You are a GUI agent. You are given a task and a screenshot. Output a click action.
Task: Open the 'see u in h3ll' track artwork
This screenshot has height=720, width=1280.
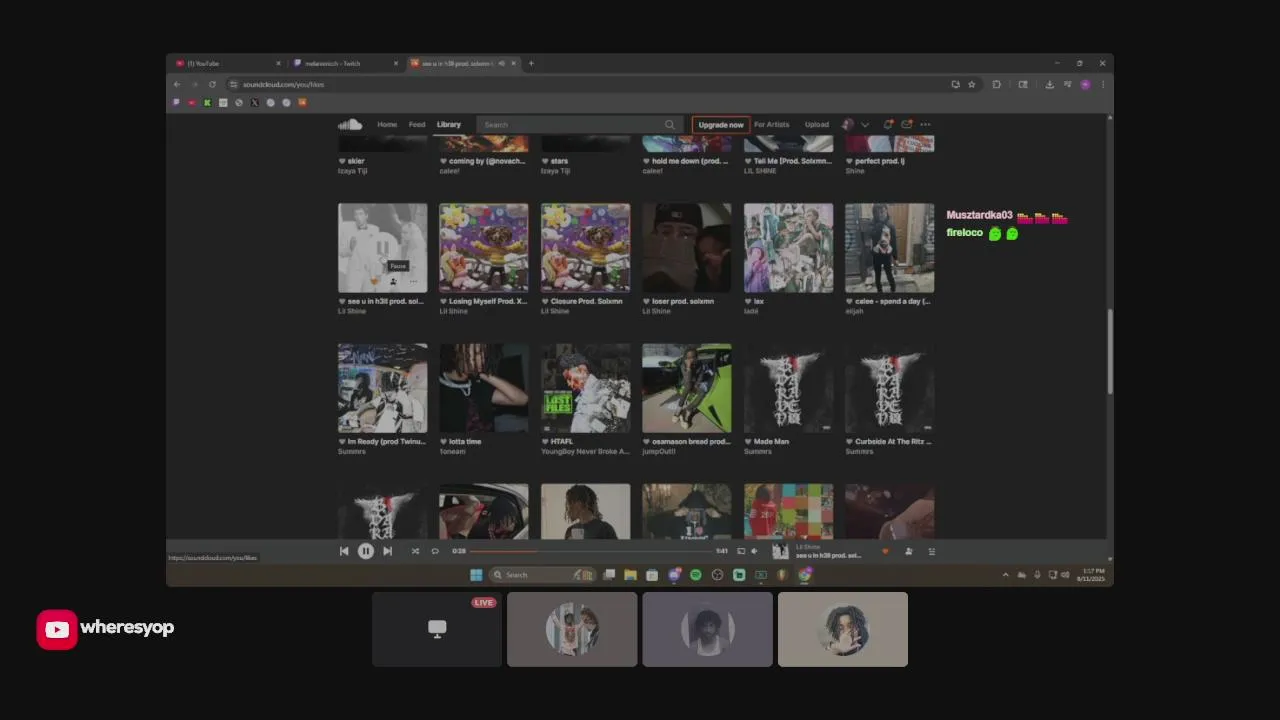[382, 248]
